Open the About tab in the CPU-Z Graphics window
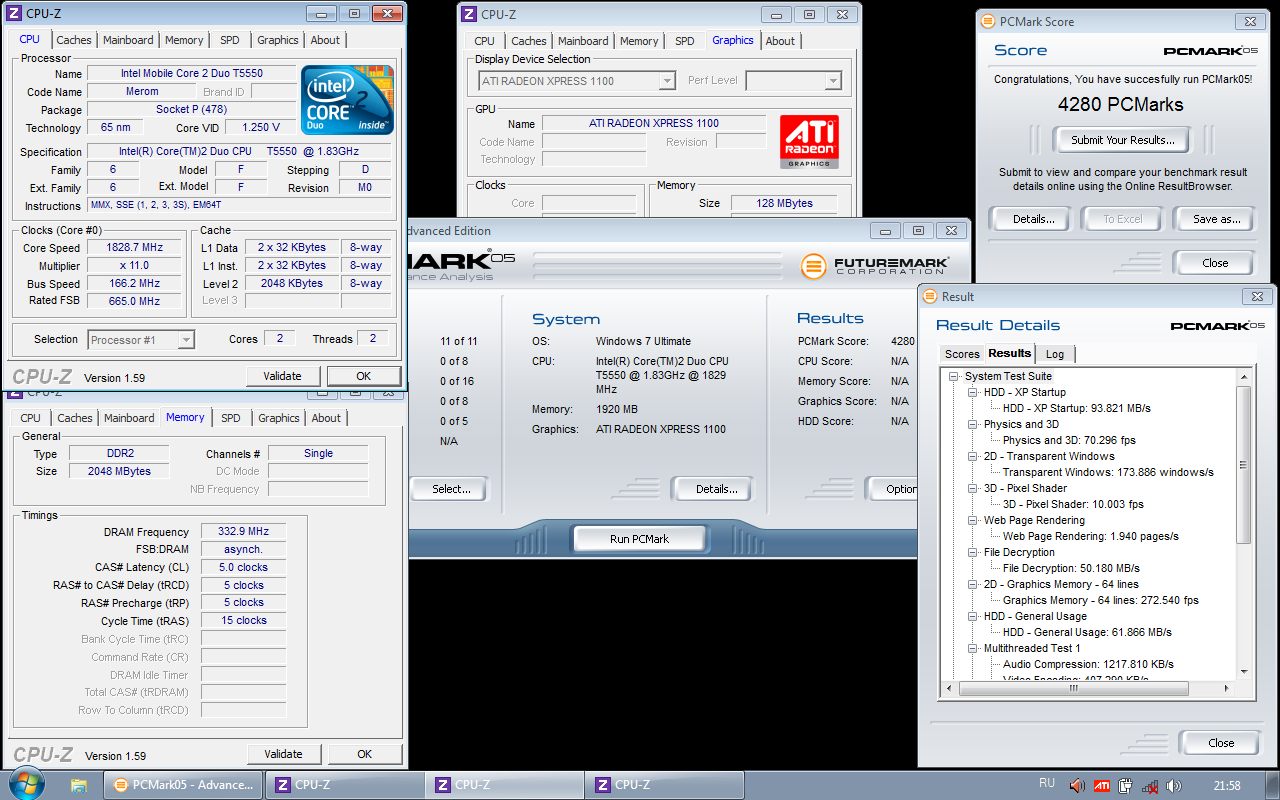Screen dimensions: 1280x800 click(780, 41)
